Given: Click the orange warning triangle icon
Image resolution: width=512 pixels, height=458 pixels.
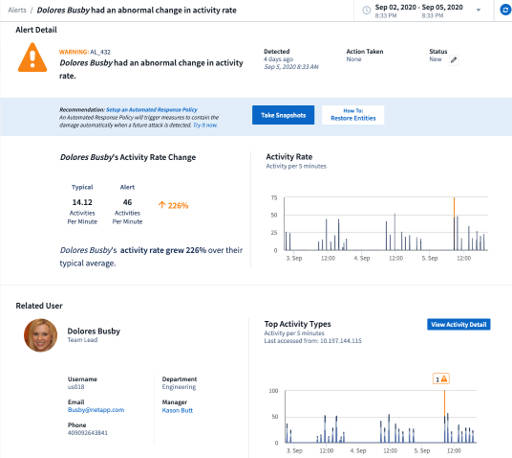Looking at the screenshot, I should point(32,58).
